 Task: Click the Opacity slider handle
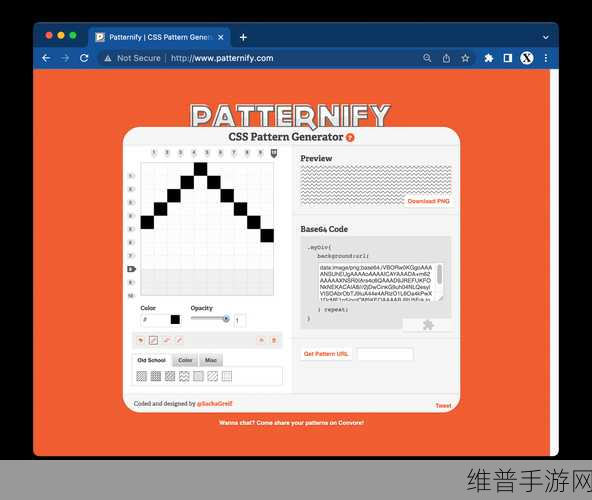pos(226,319)
